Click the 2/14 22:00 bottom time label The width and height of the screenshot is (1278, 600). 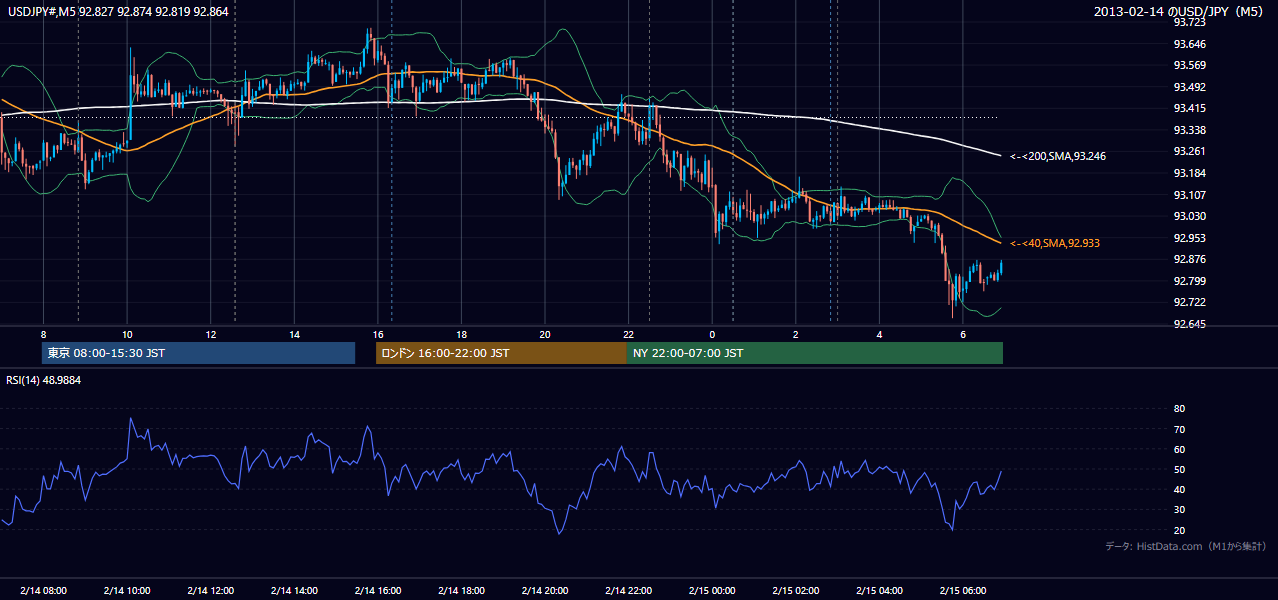(x=628, y=590)
